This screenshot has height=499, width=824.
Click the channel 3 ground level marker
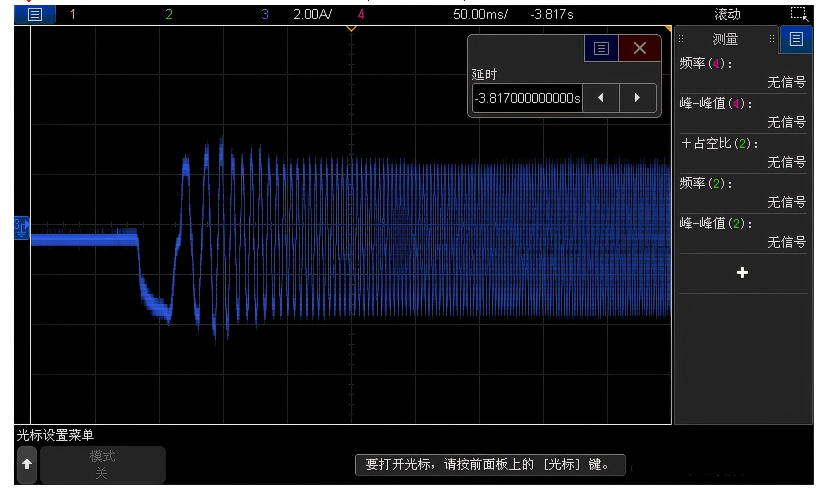(x=22, y=228)
